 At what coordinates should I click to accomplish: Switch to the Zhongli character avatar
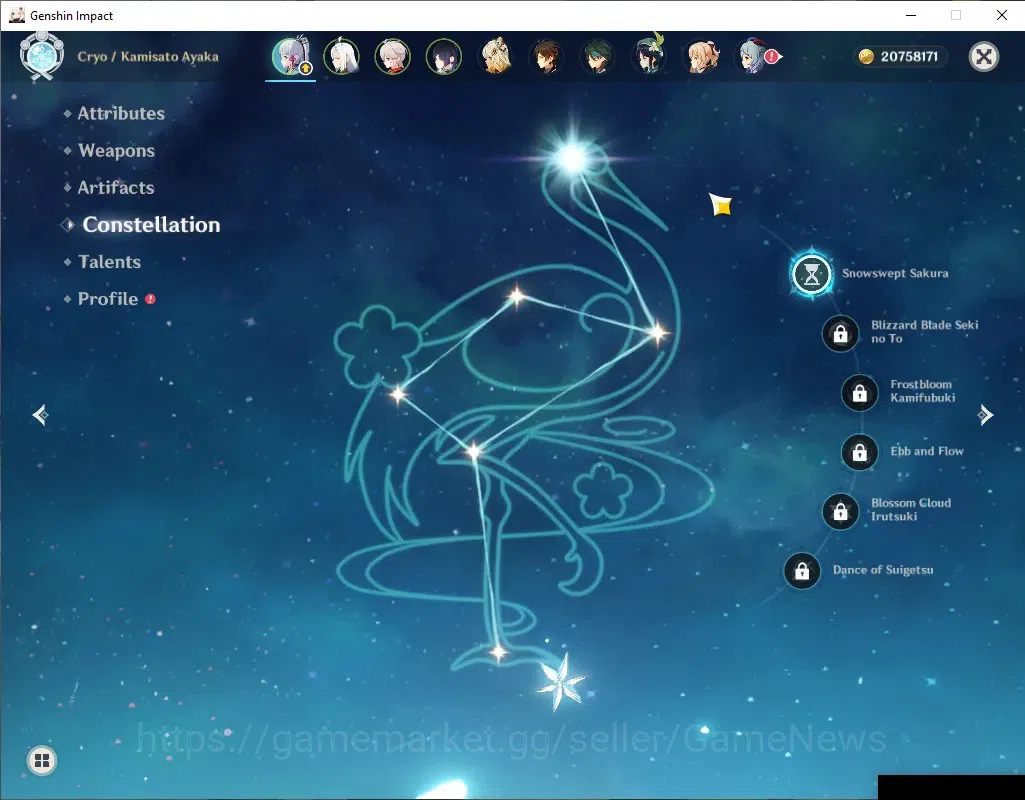click(x=546, y=56)
